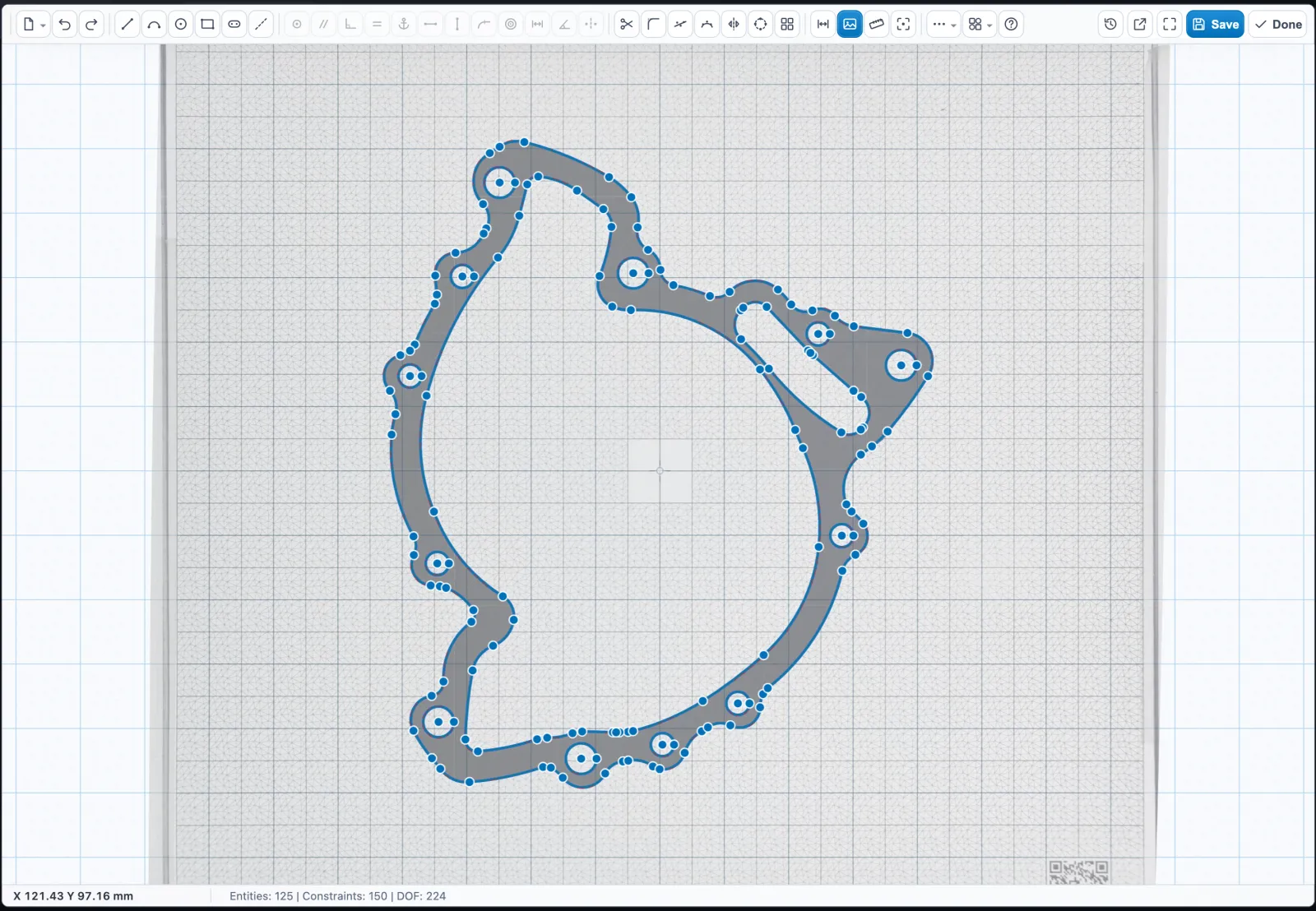
Task: Select the split curve tool
Action: [680, 25]
